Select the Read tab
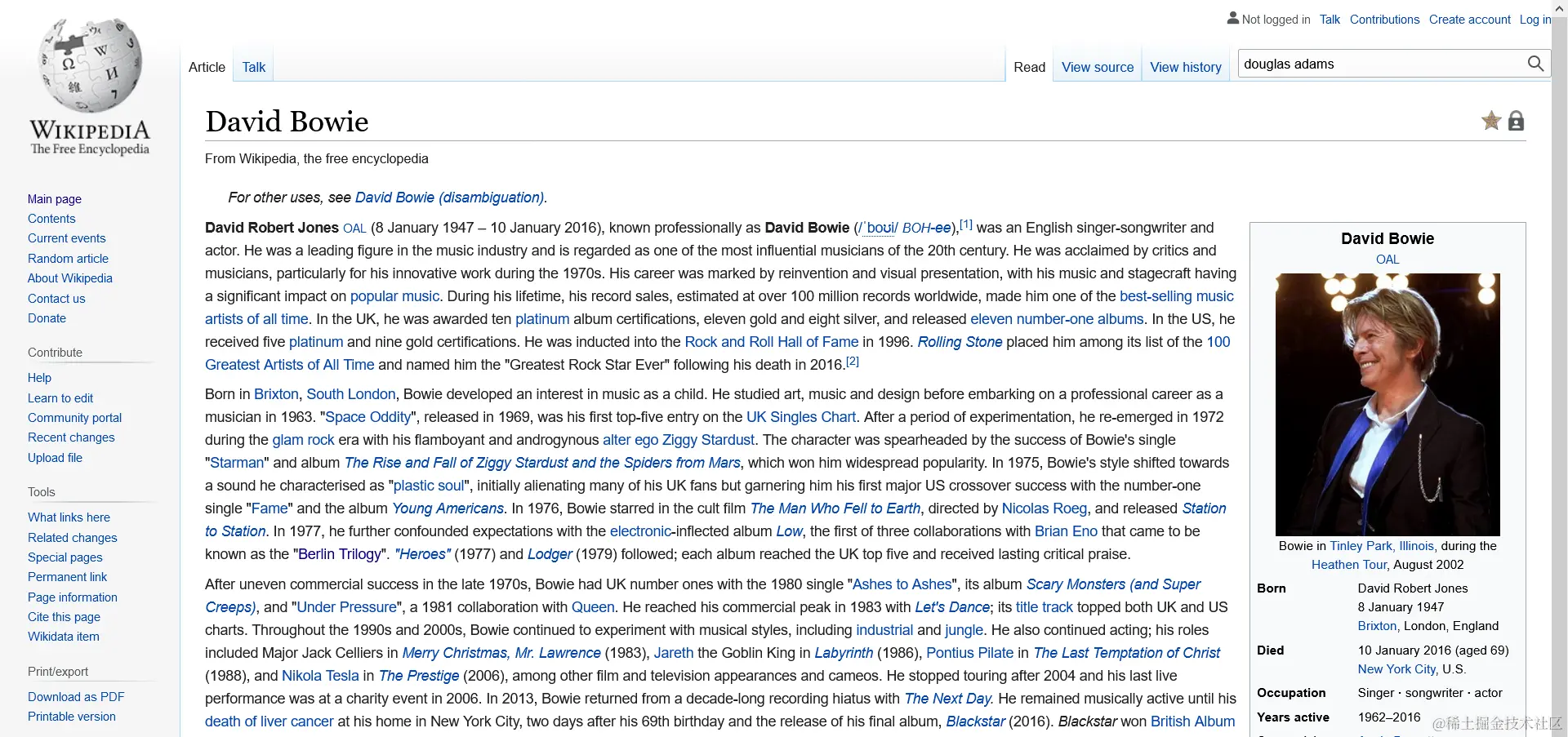 pyautogui.click(x=1029, y=67)
